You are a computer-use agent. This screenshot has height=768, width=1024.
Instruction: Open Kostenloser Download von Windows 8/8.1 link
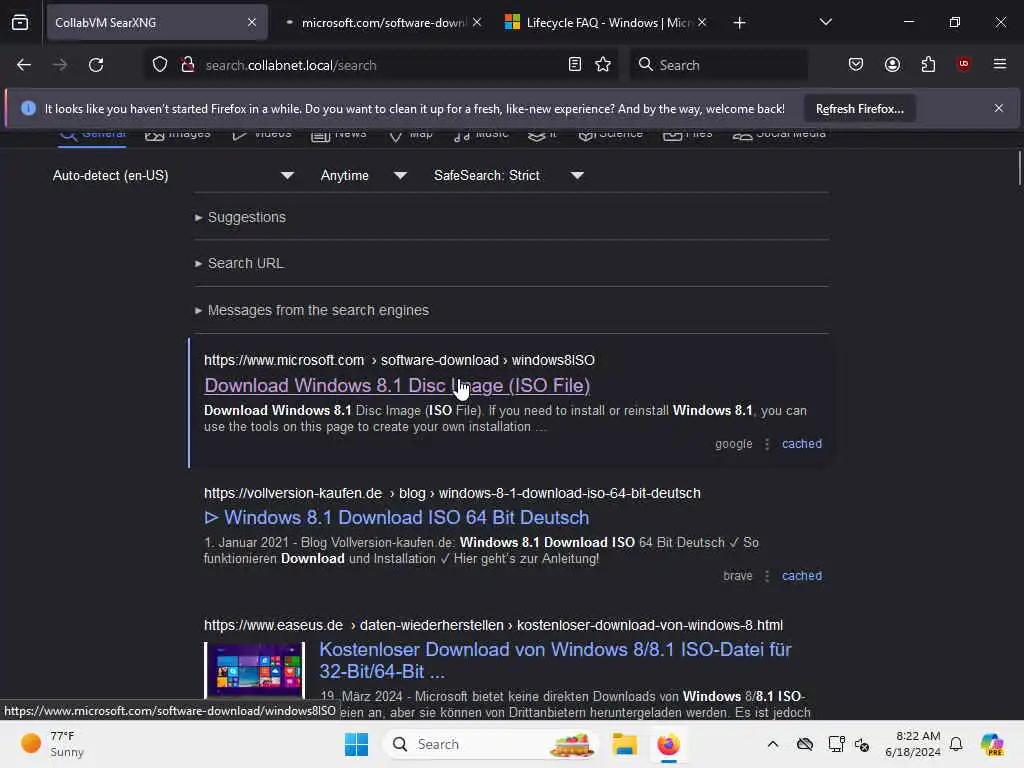[555, 660]
